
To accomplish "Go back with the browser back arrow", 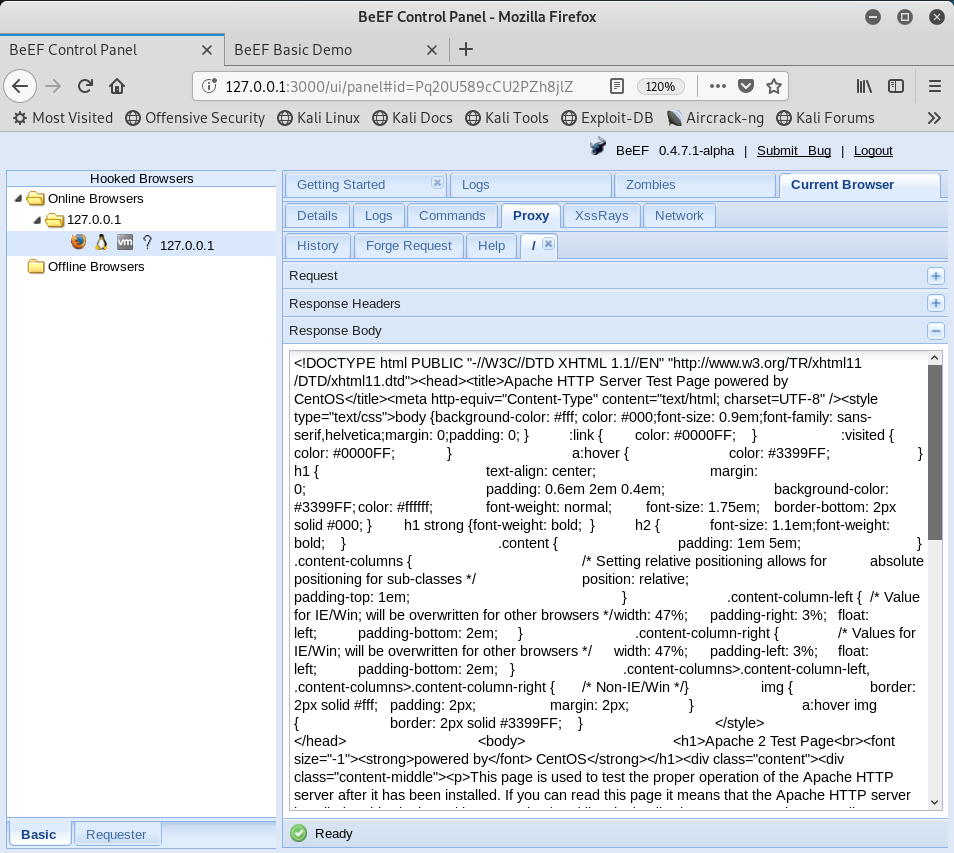I will [x=20, y=86].
